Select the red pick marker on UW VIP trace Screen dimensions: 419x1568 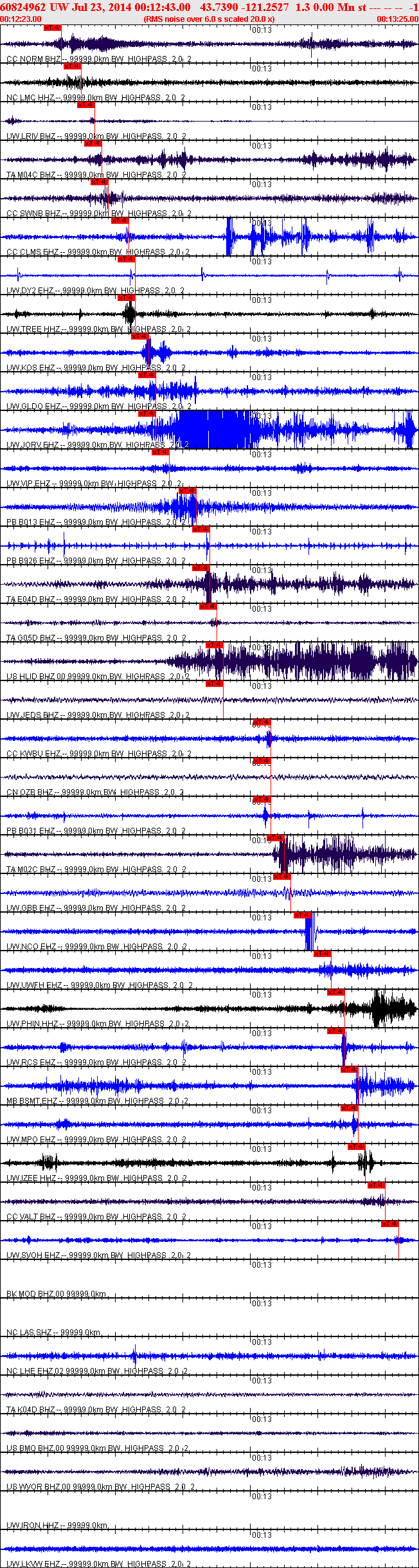(161, 452)
